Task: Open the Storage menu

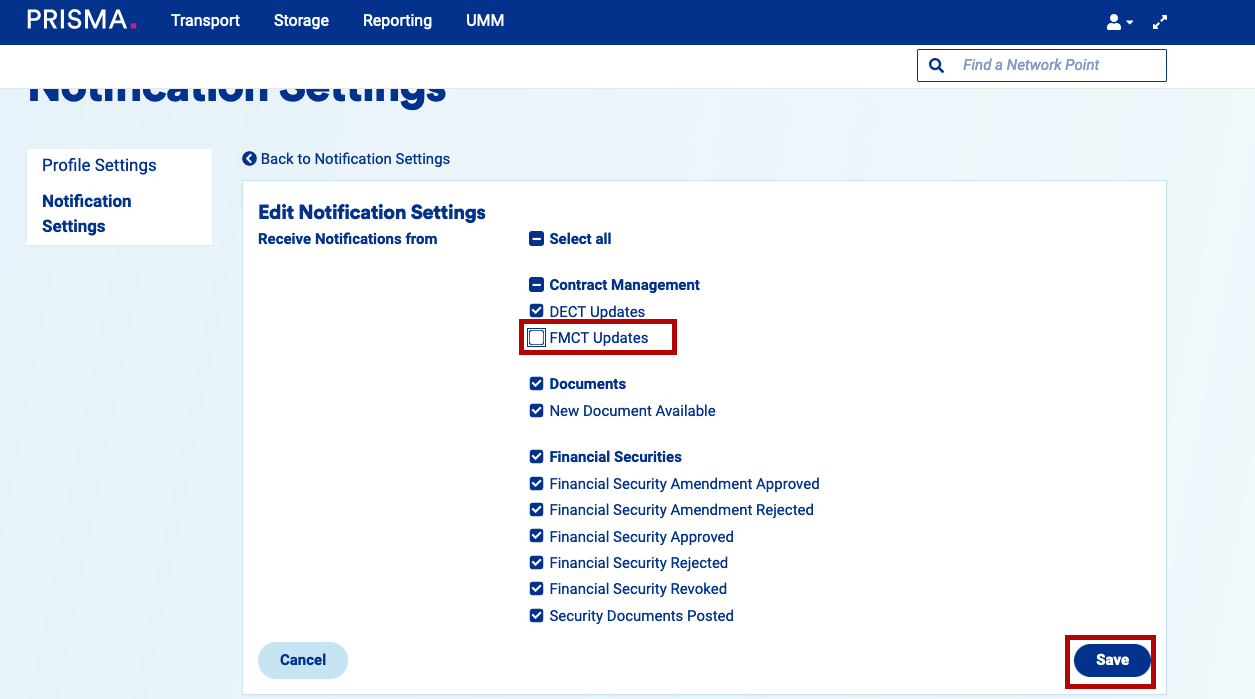Action: point(301,20)
